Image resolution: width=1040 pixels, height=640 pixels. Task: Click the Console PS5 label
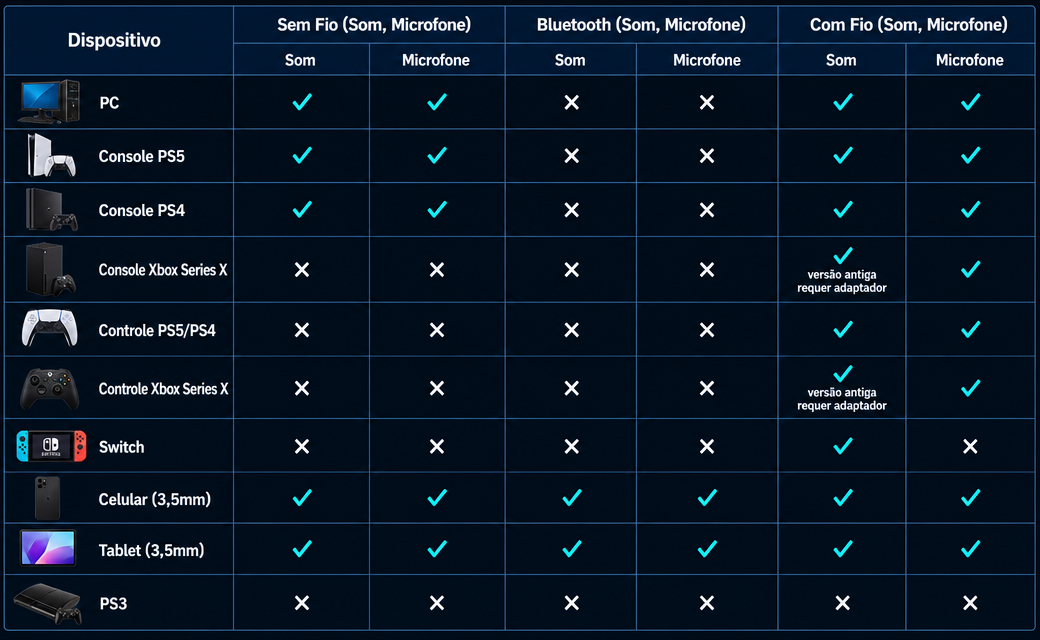(x=141, y=157)
